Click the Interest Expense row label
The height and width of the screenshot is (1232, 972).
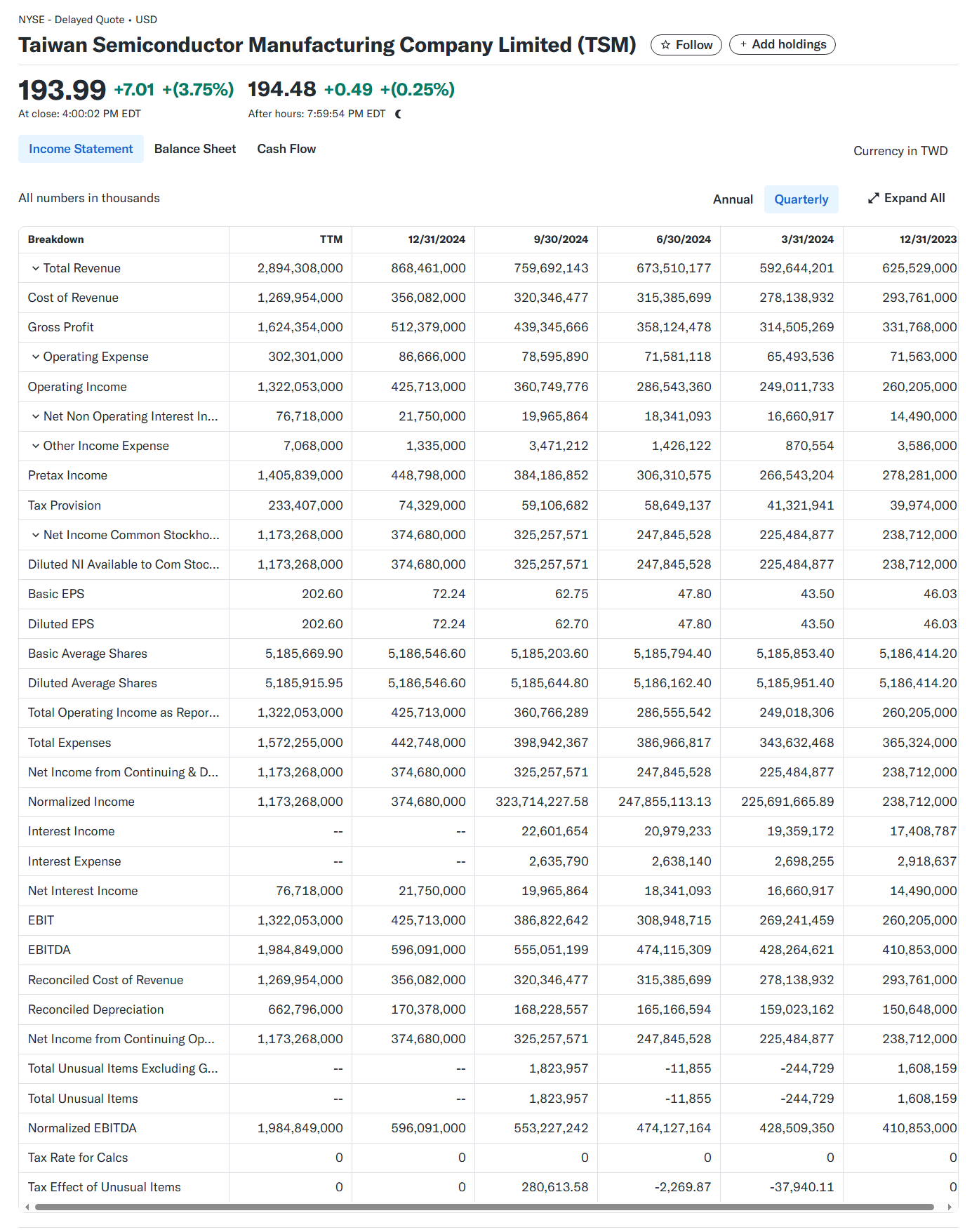click(74, 861)
